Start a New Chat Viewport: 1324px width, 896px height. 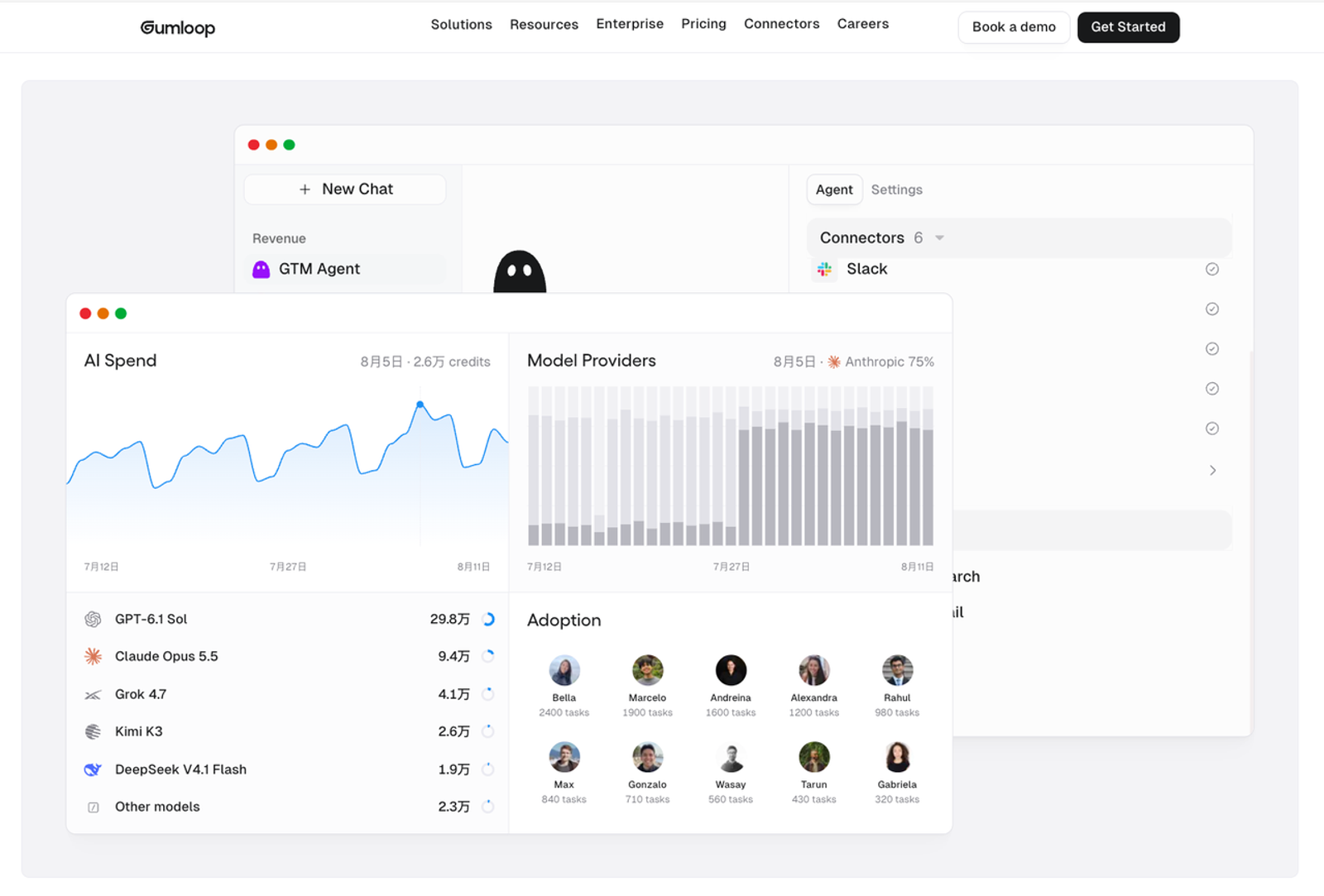(x=345, y=189)
